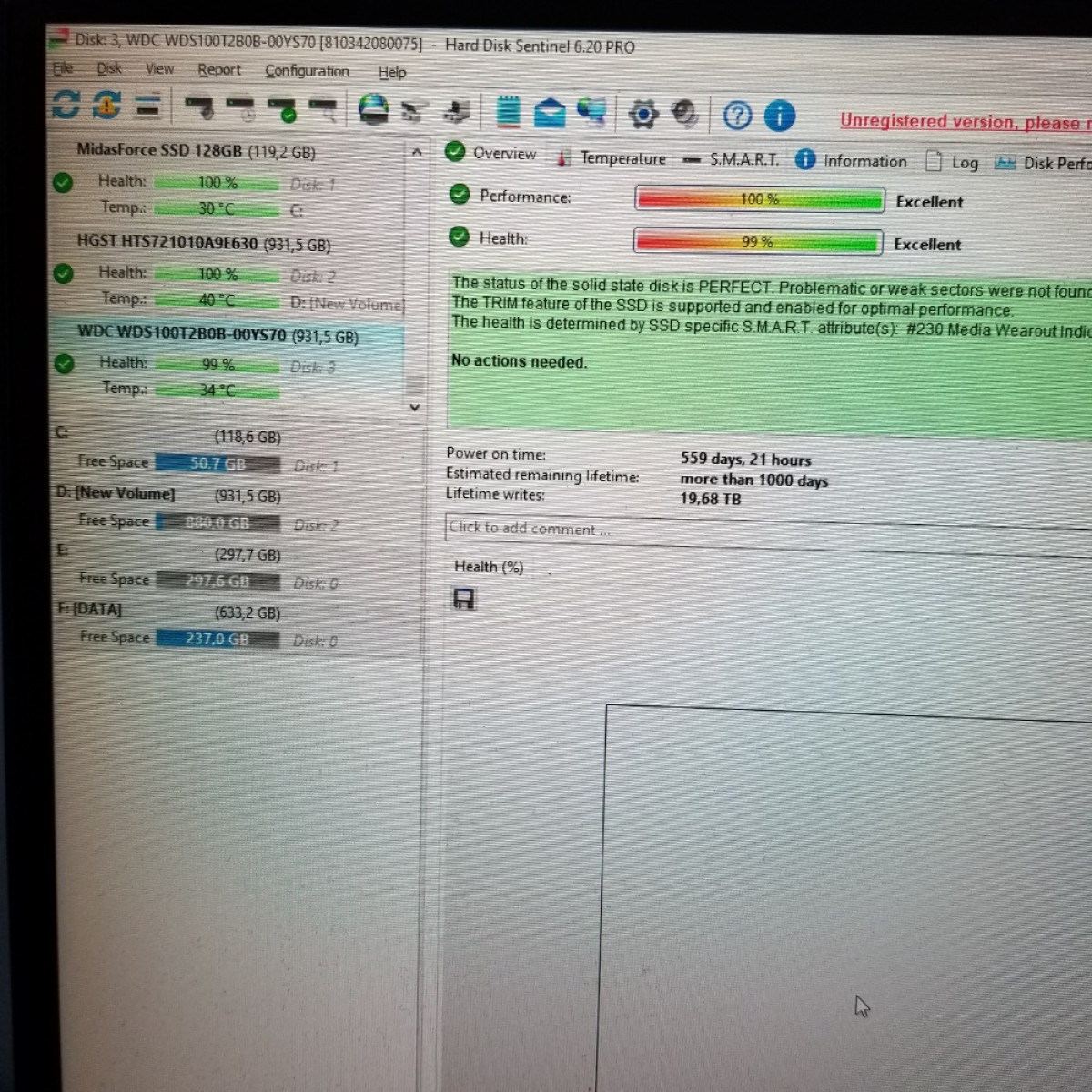Click the 'Excellent' label beside Performance
Screen dimensions: 1092x1092
pyautogui.click(x=929, y=202)
